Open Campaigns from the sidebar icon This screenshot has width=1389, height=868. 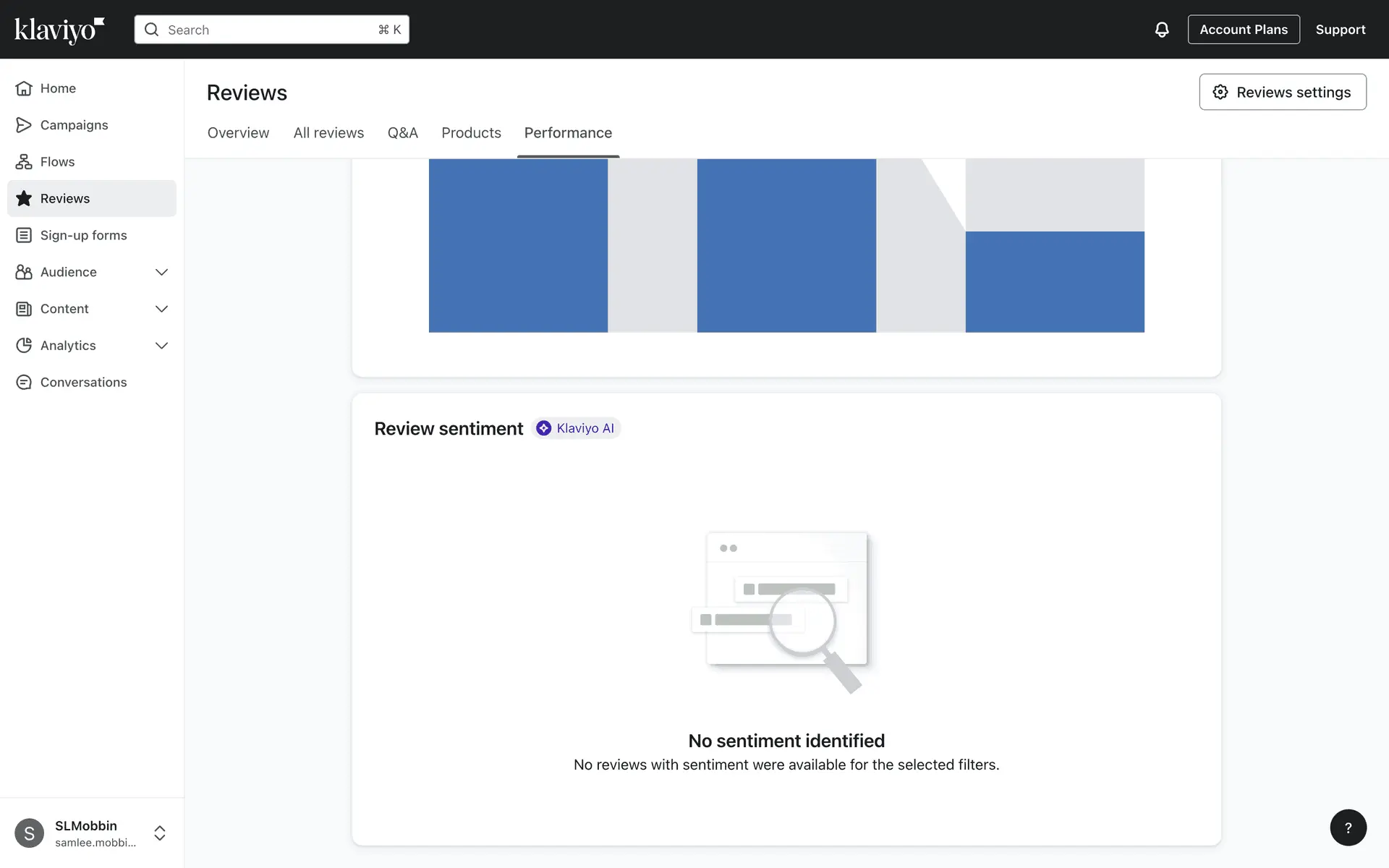coord(24,125)
